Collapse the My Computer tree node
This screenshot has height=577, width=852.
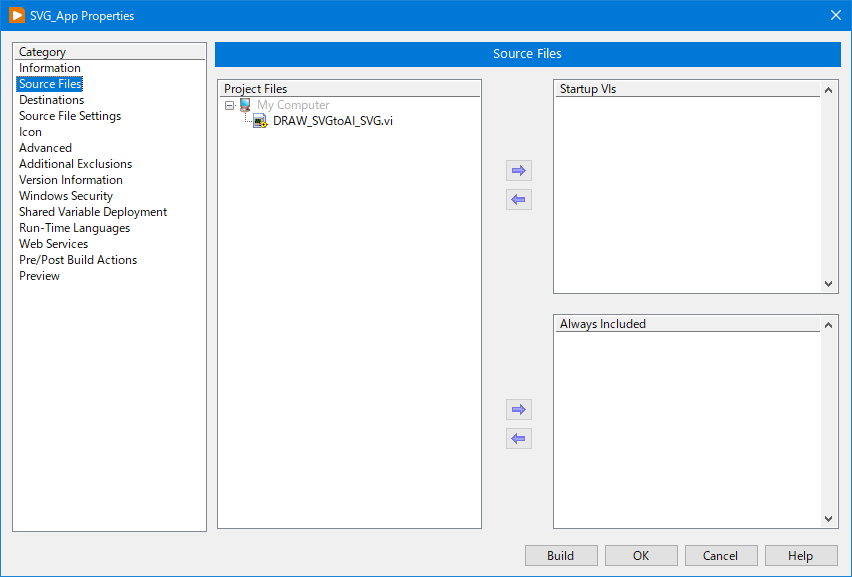230,104
